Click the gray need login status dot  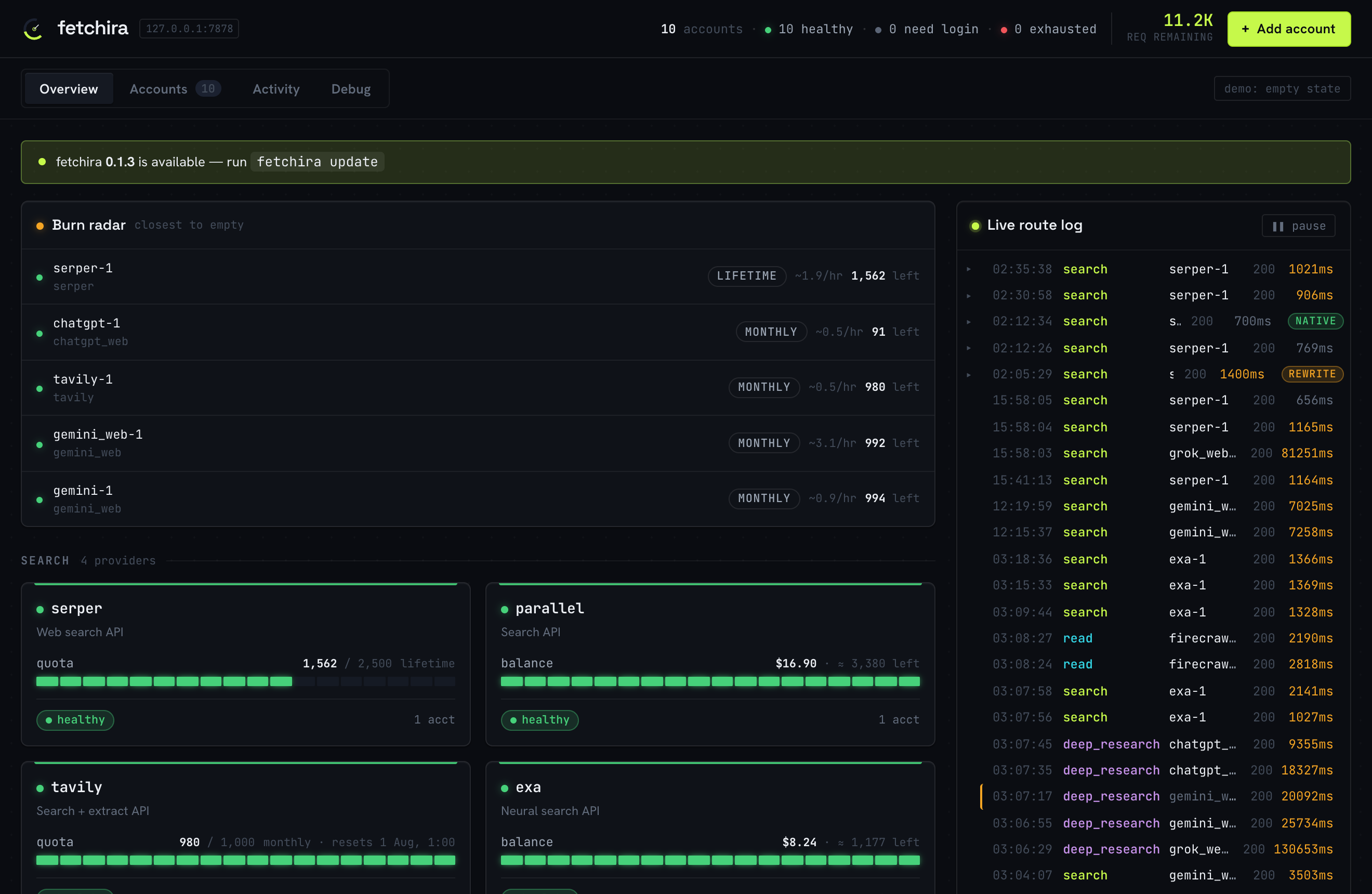(x=878, y=30)
